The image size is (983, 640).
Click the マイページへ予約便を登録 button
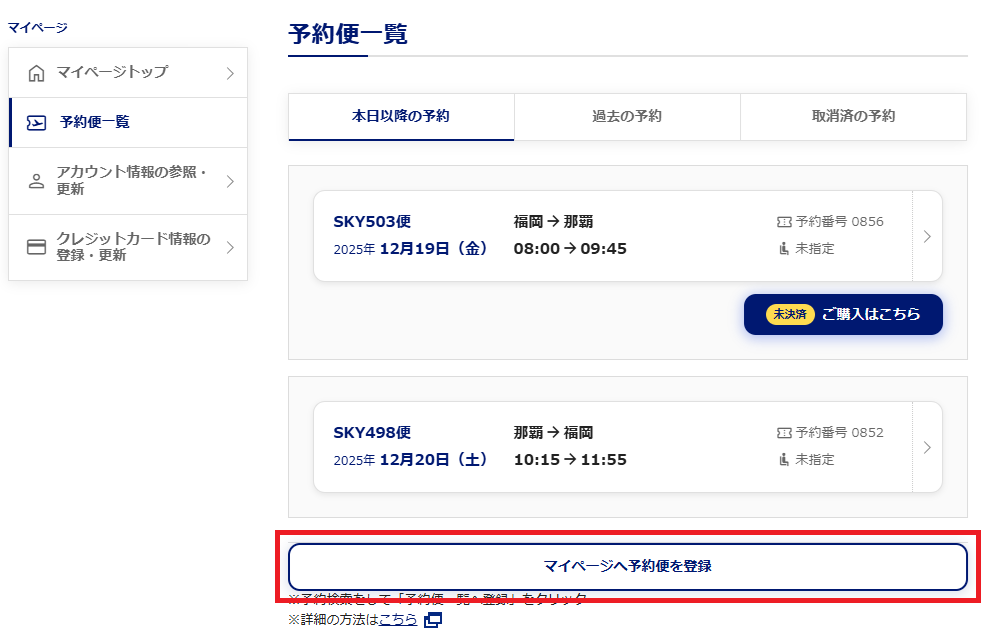pyautogui.click(x=627, y=566)
